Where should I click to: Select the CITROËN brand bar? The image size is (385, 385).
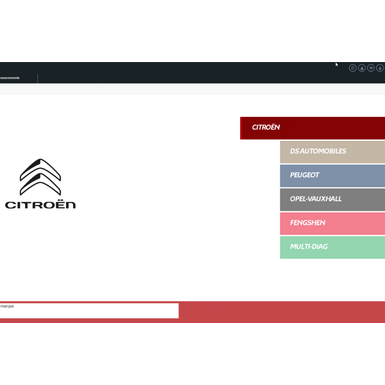point(312,128)
